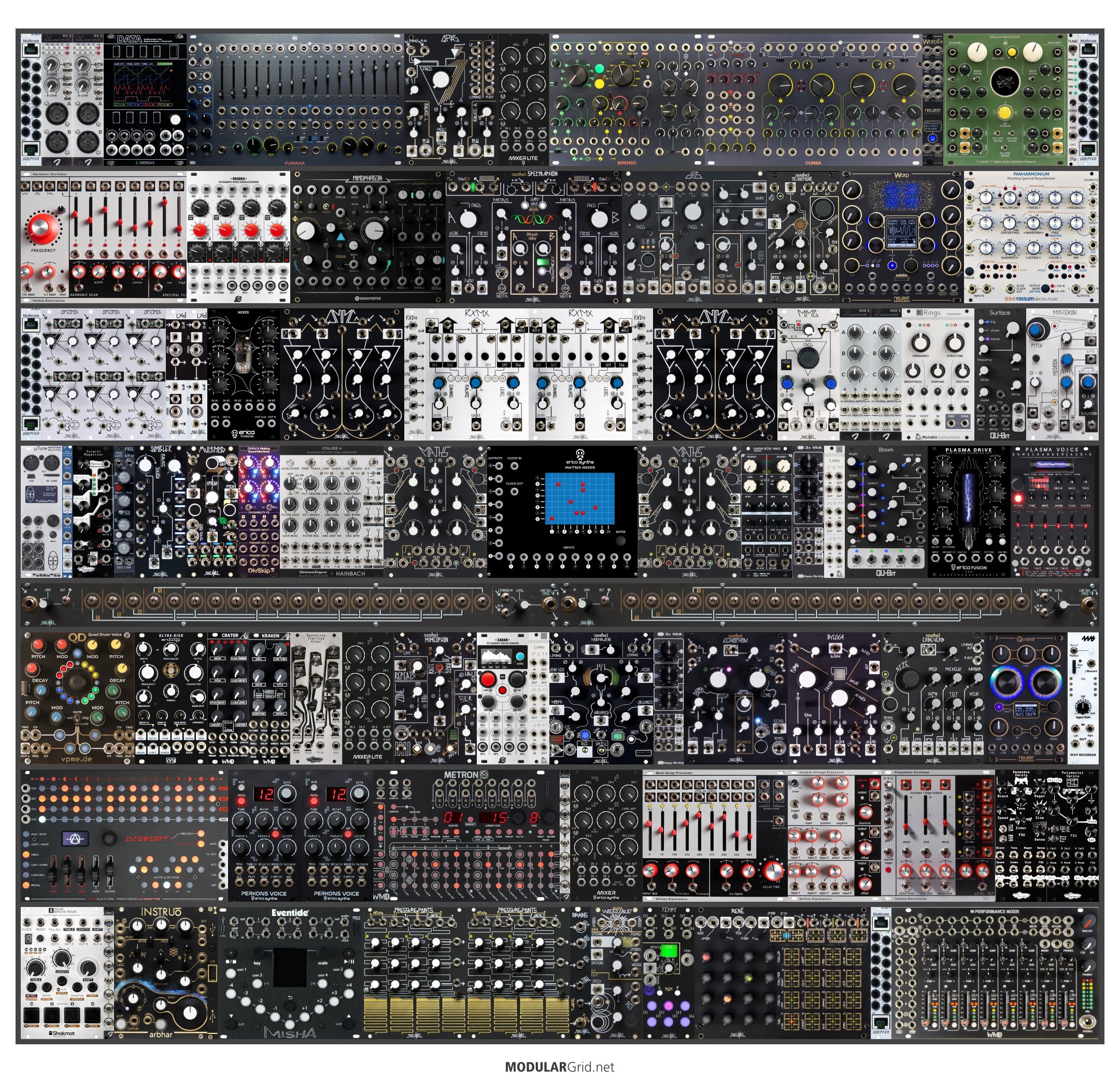Select the Tempi clock module

coord(669,973)
